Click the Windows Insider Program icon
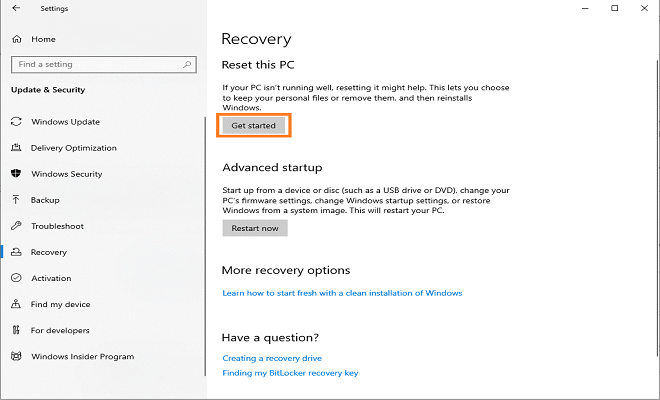Screen dimensions: 660x400 click(x=16, y=356)
